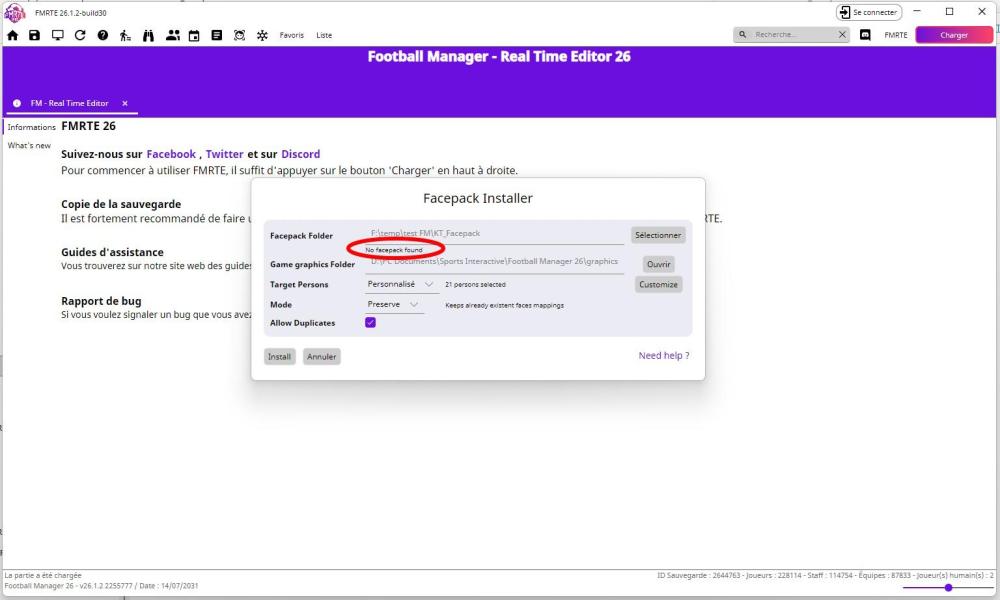Click the Favoris menu item
The image size is (1000, 600).
[x=292, y=34]
